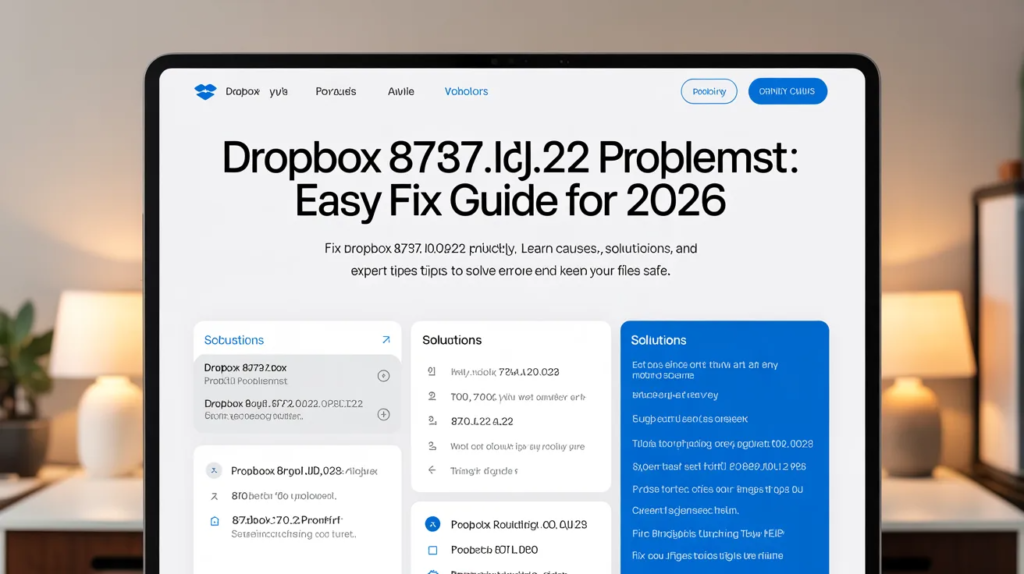Click the round icon beside Propbox Brgol
1024x574 pixels.
point(214,471)
